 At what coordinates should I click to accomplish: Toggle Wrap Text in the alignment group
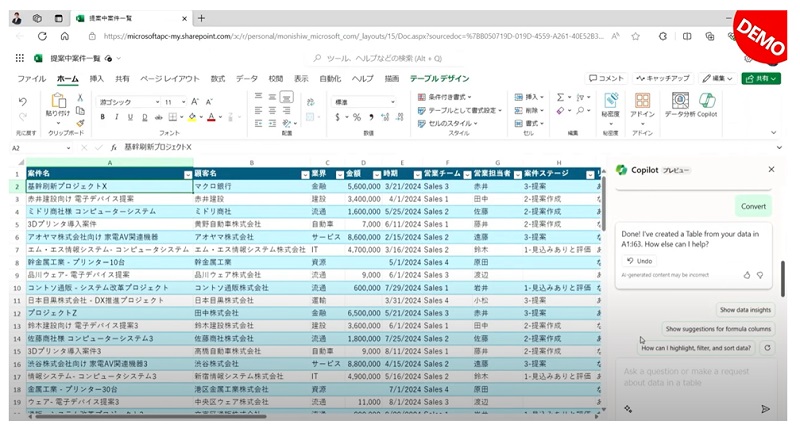pos(310,102)
